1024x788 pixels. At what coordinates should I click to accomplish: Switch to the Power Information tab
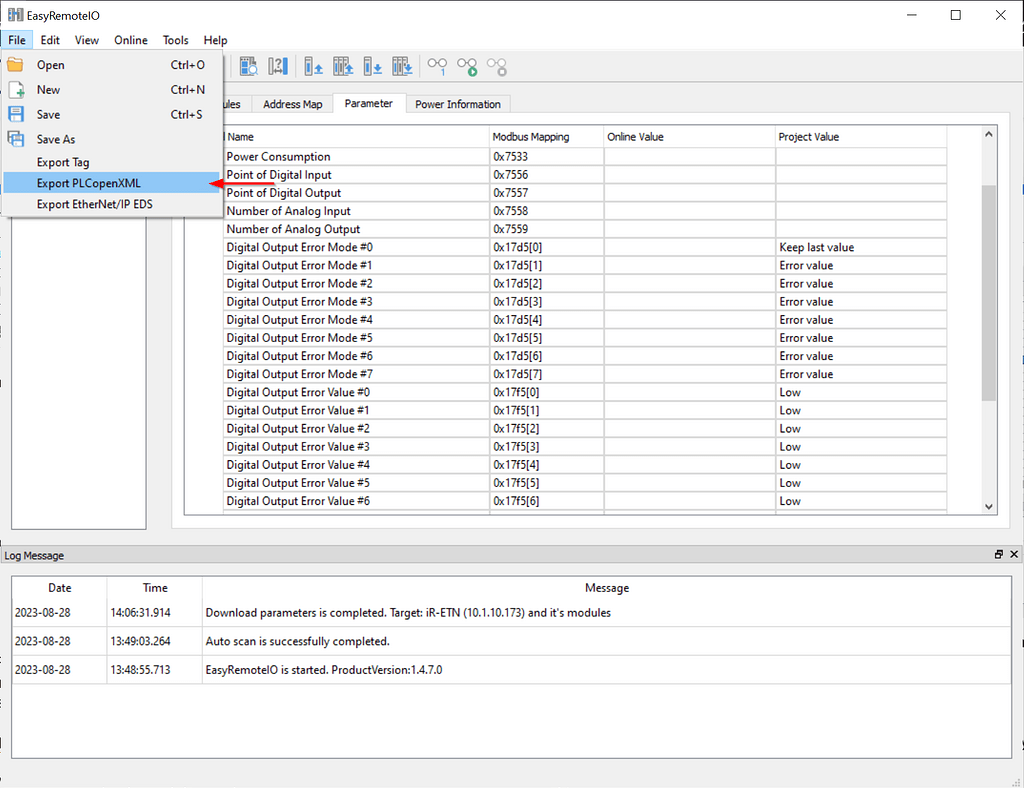coord(457,103)
